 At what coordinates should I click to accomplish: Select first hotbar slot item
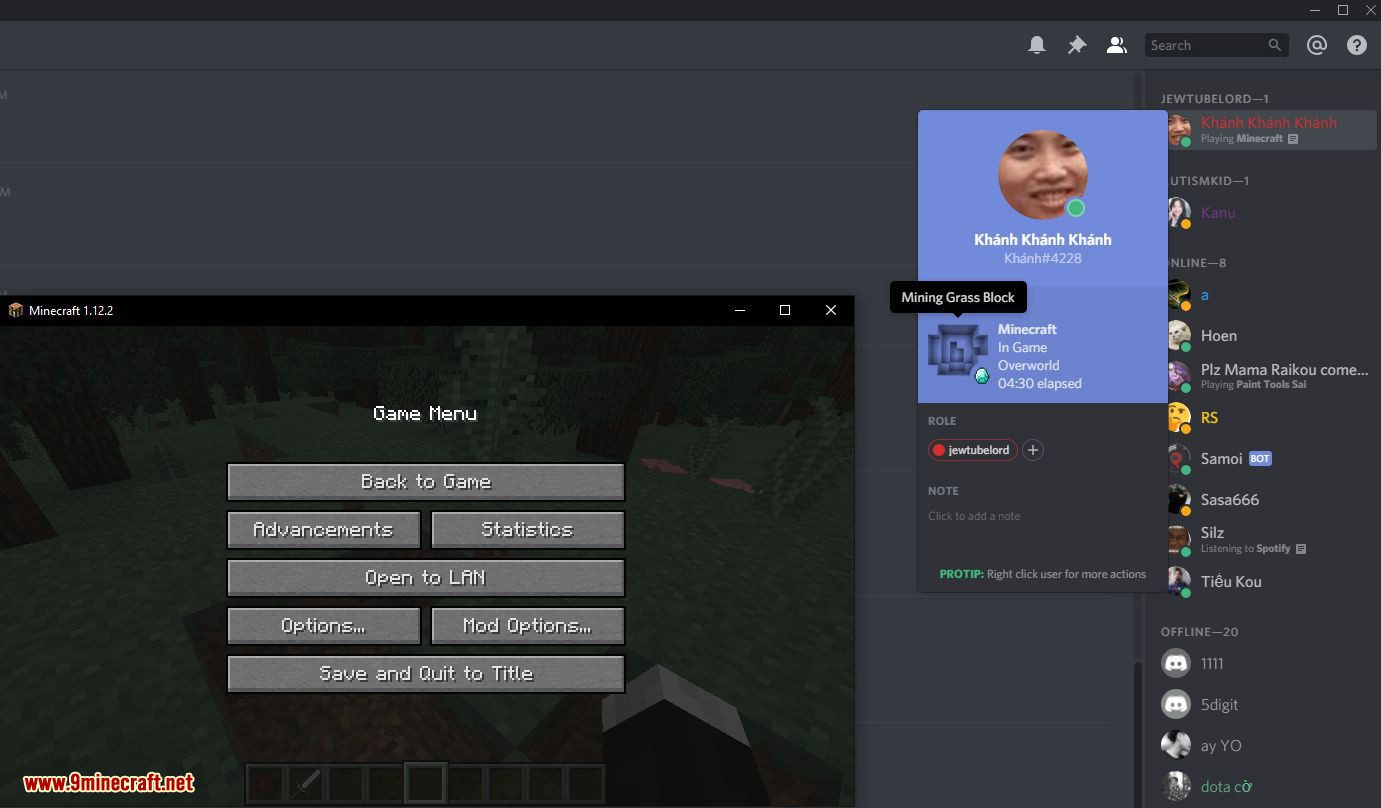point(265,782)
